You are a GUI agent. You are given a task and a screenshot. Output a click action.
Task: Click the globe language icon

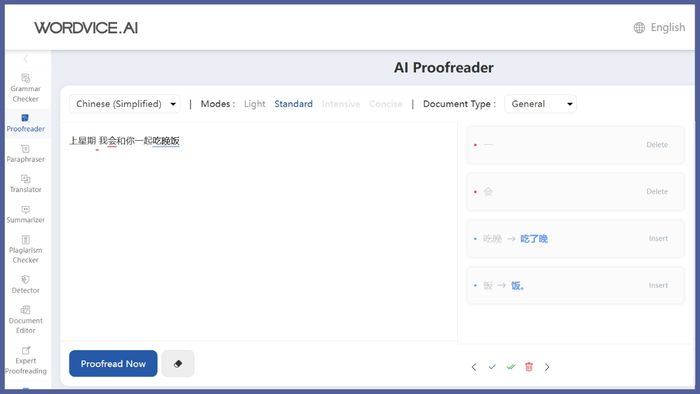[639, 28]
